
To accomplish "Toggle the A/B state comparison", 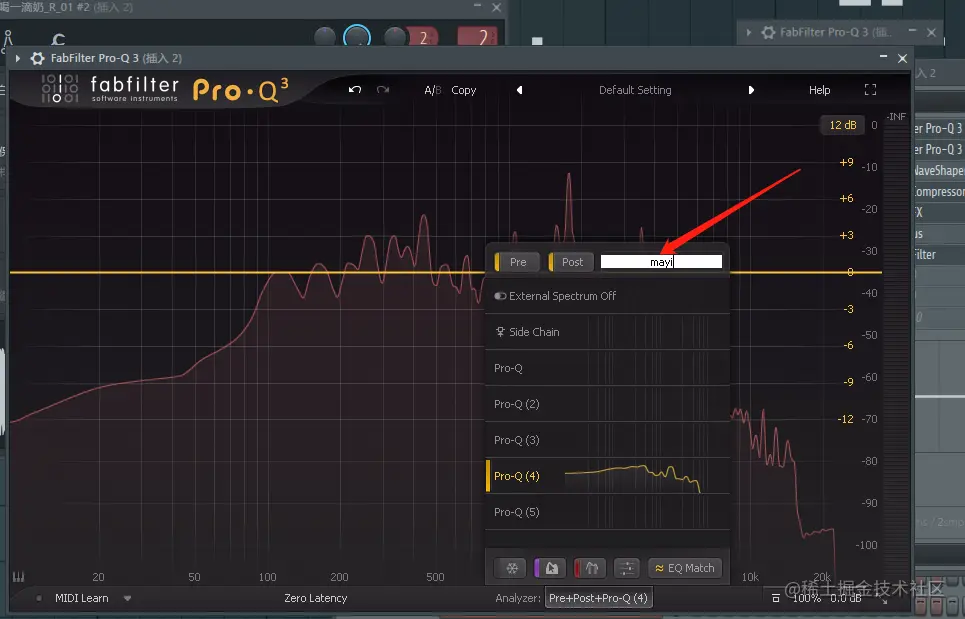I will coord(433,90).
